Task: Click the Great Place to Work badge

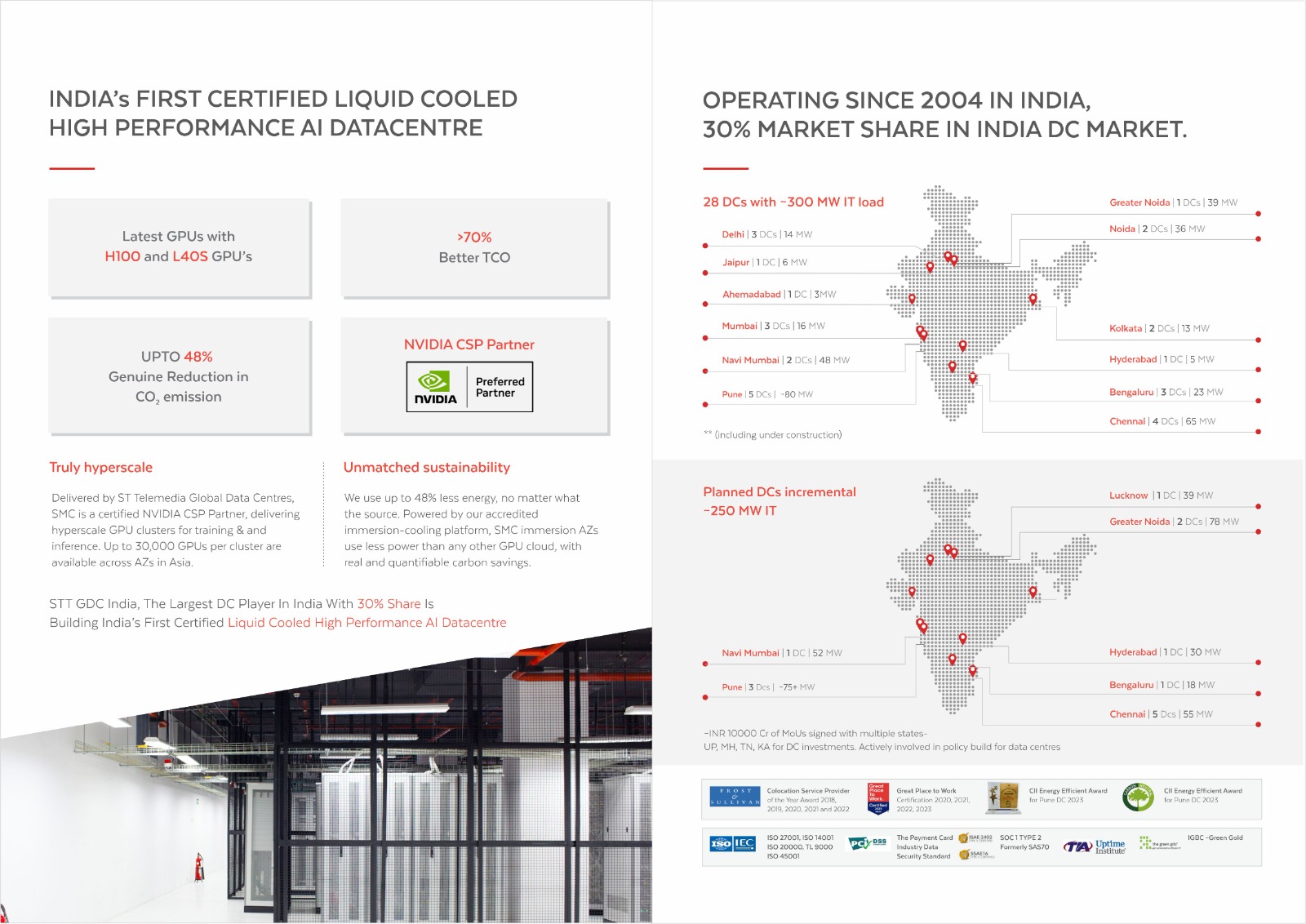Action: 877,797
